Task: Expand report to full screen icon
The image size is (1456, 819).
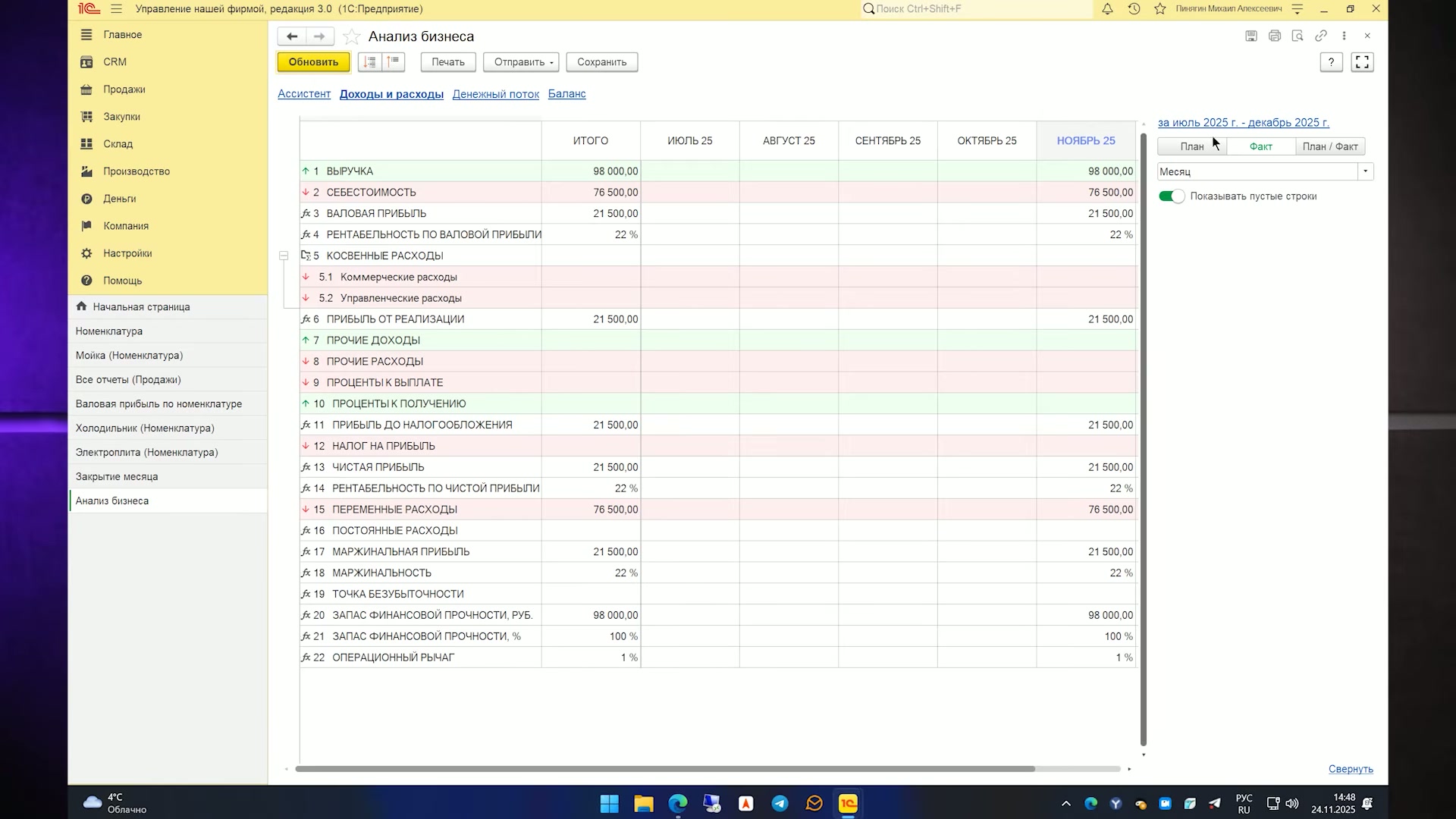Action: click(1362, 62)
